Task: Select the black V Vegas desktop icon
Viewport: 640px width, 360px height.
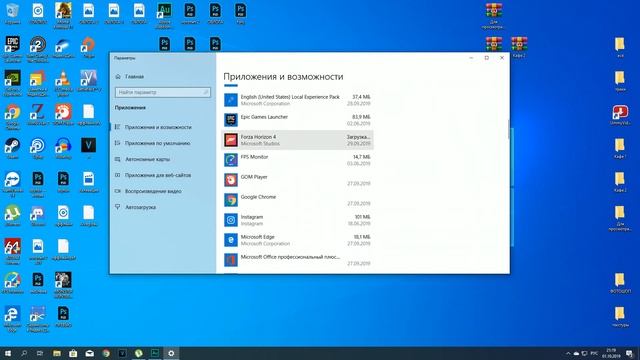Action: [x=88, y=149]
